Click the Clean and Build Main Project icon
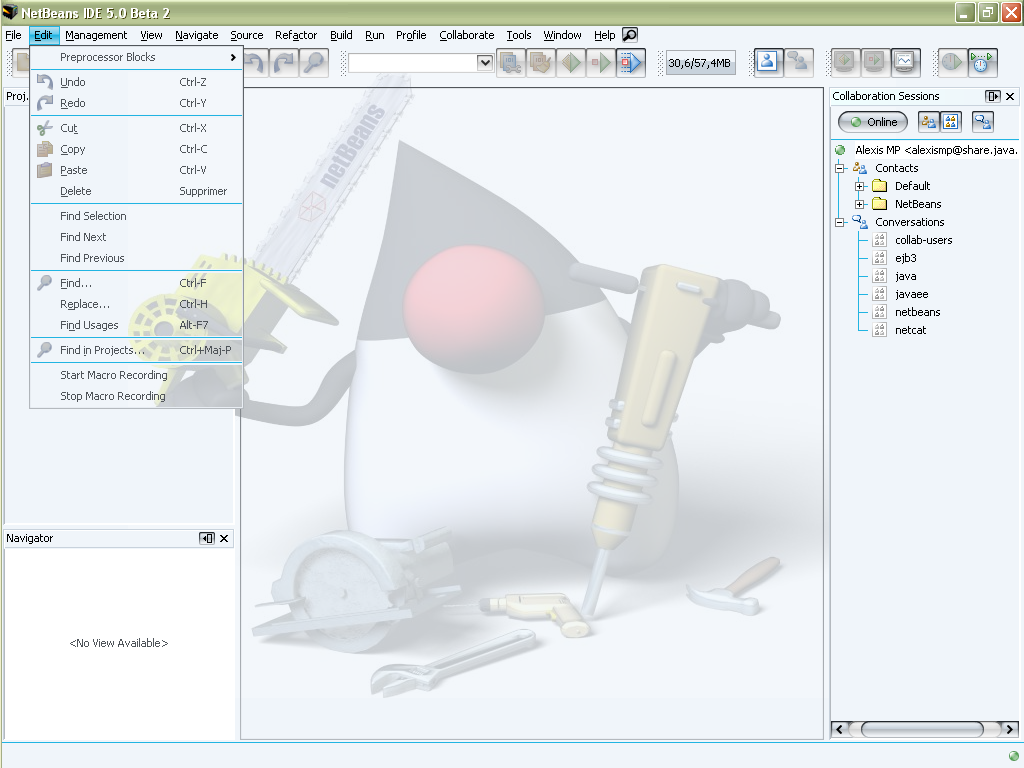The height and width of the screenshot is (768, 1024). pos(541,63)
